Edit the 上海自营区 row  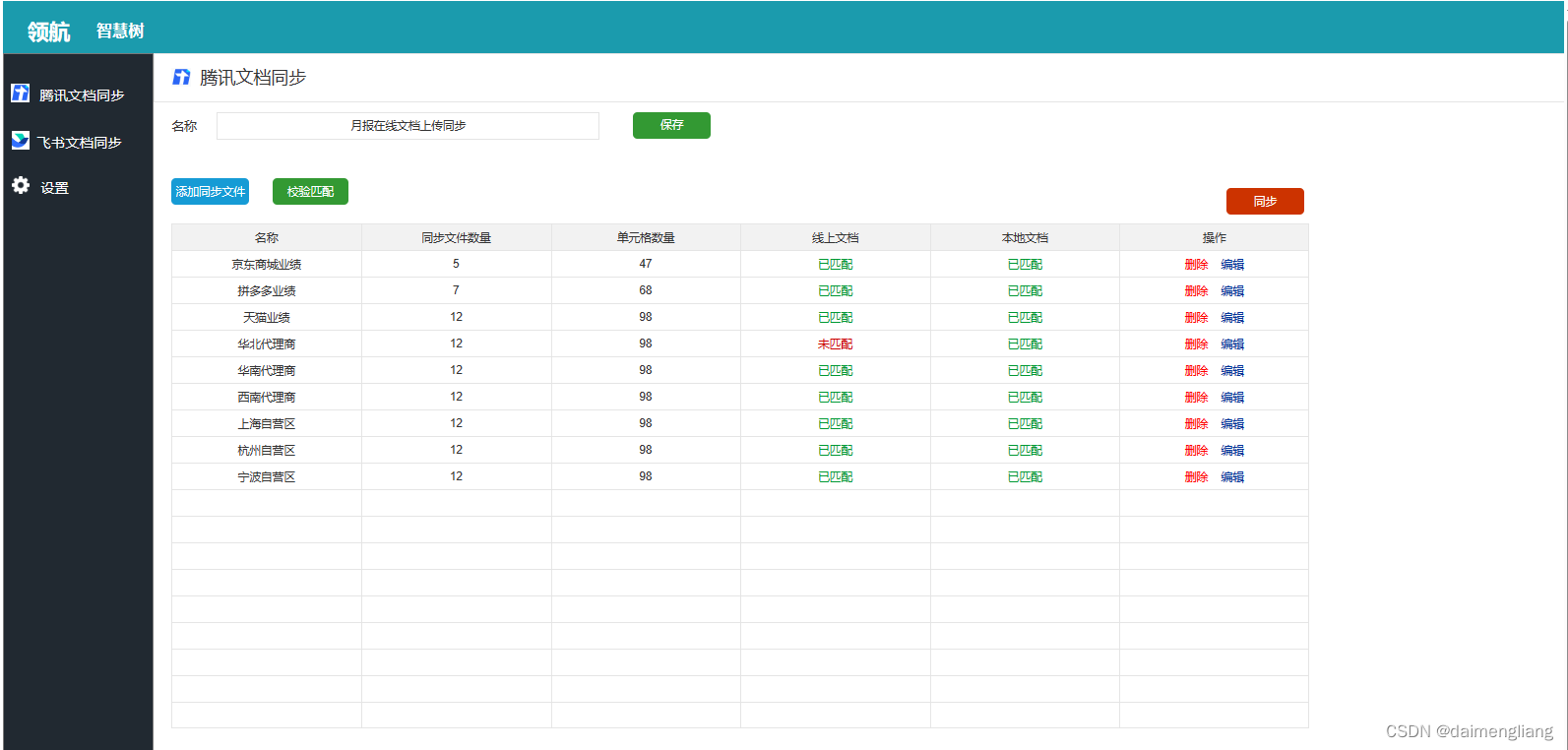1232,424
